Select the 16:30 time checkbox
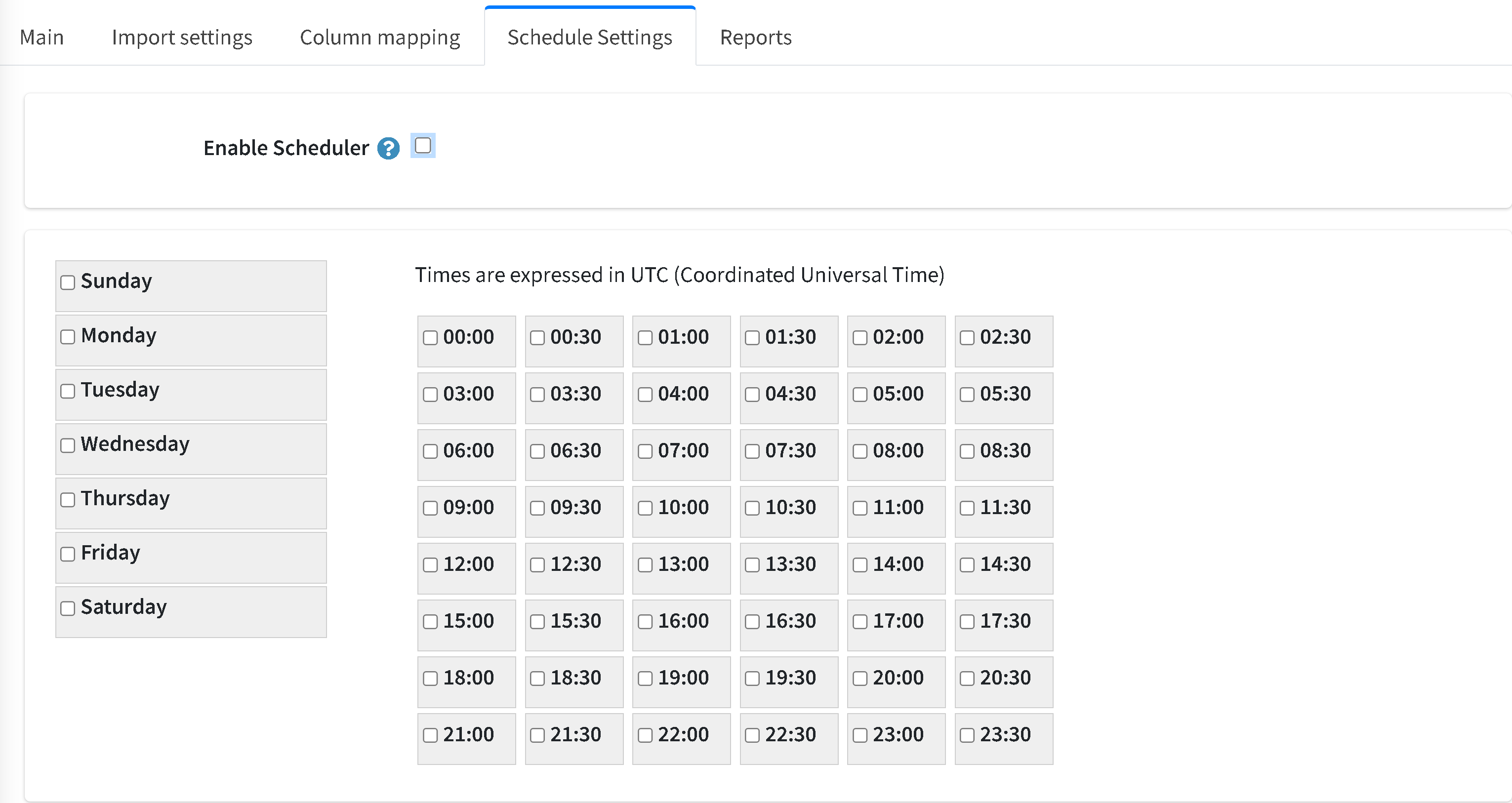 coord(752,622)
